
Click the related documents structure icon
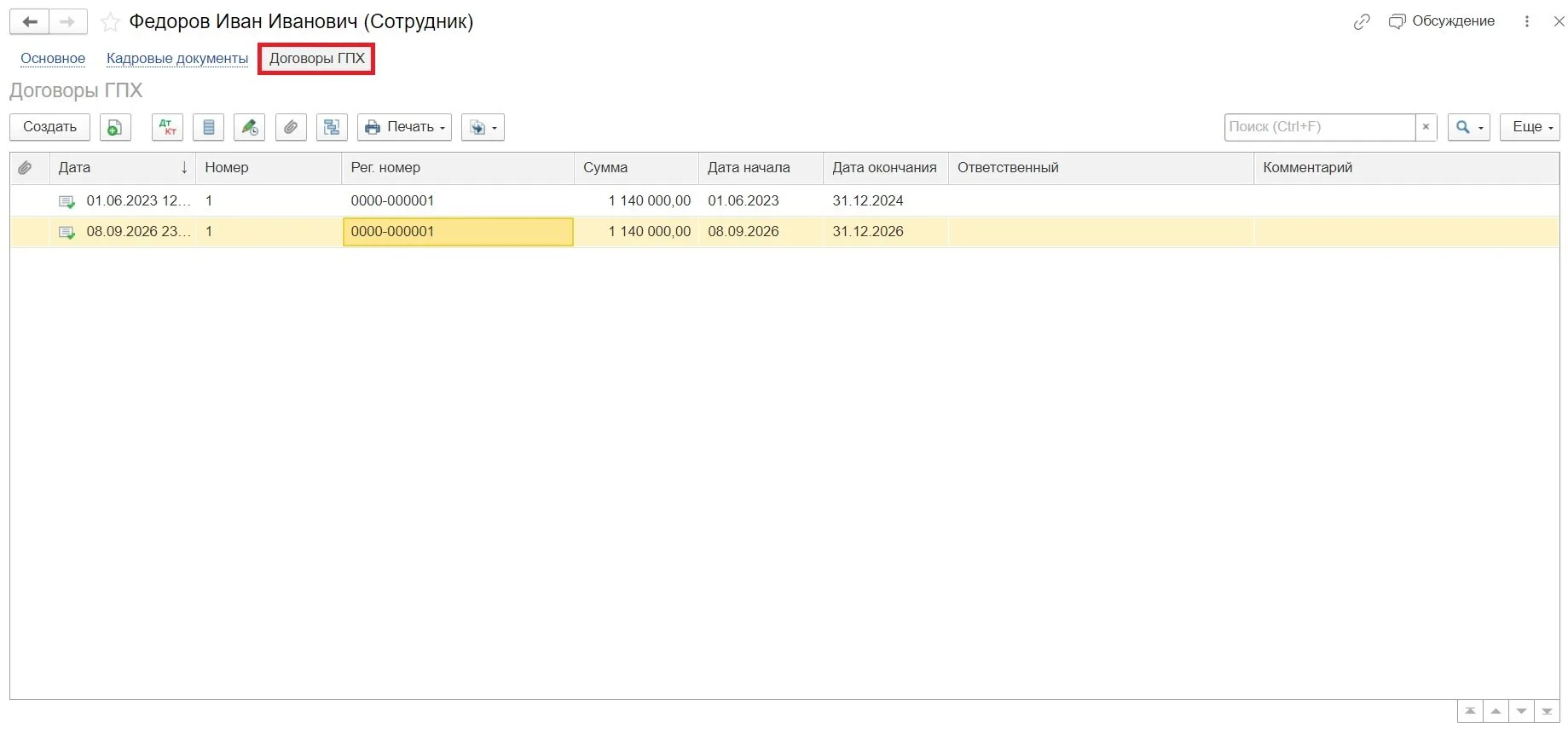[332, 127]
